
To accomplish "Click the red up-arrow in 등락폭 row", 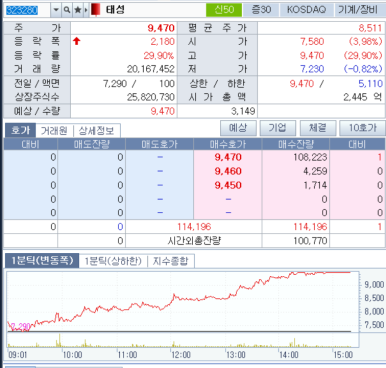I will tap(77, 41).
